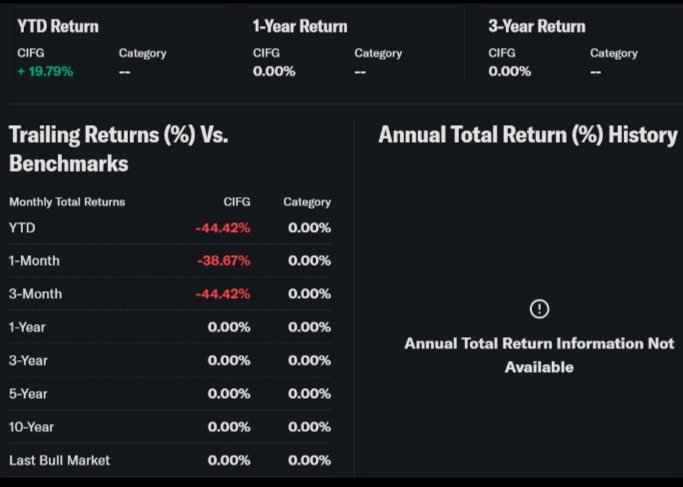Click the Category column header in table

point(306,202)
